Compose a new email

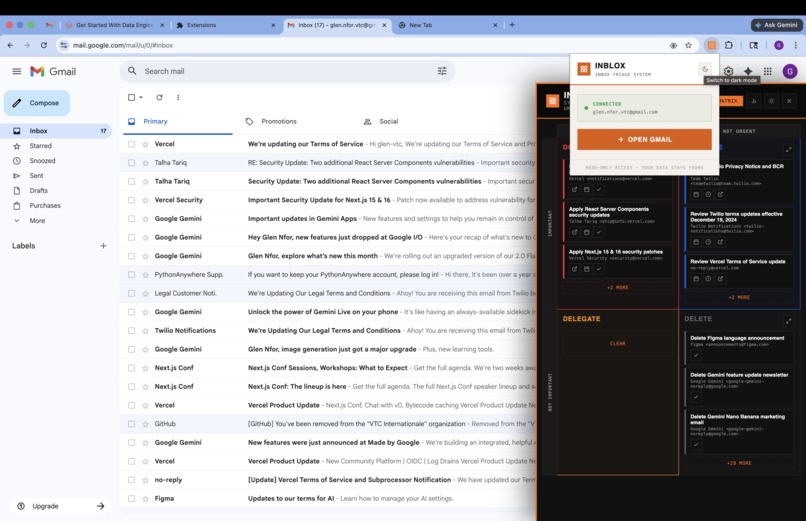click(37, 103)
